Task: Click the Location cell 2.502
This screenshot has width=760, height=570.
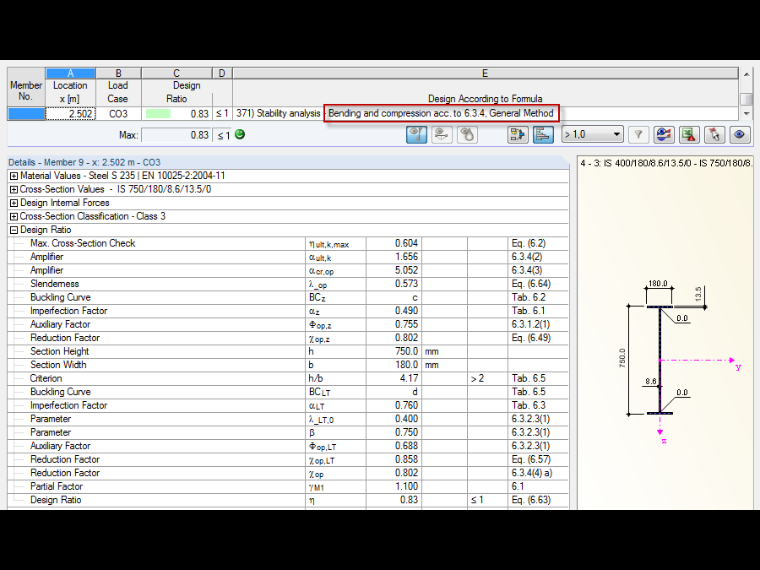Action: tap(70, 114)
